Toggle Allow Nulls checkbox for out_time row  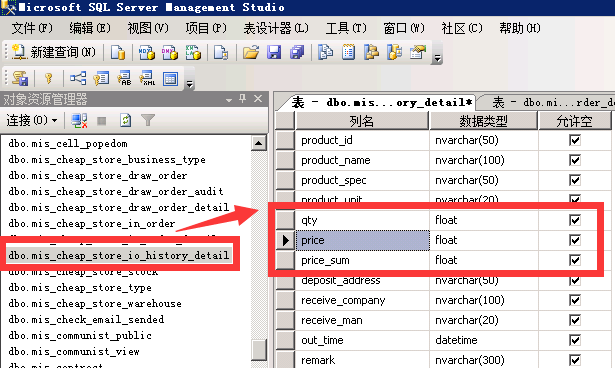(x=575, y=340)
